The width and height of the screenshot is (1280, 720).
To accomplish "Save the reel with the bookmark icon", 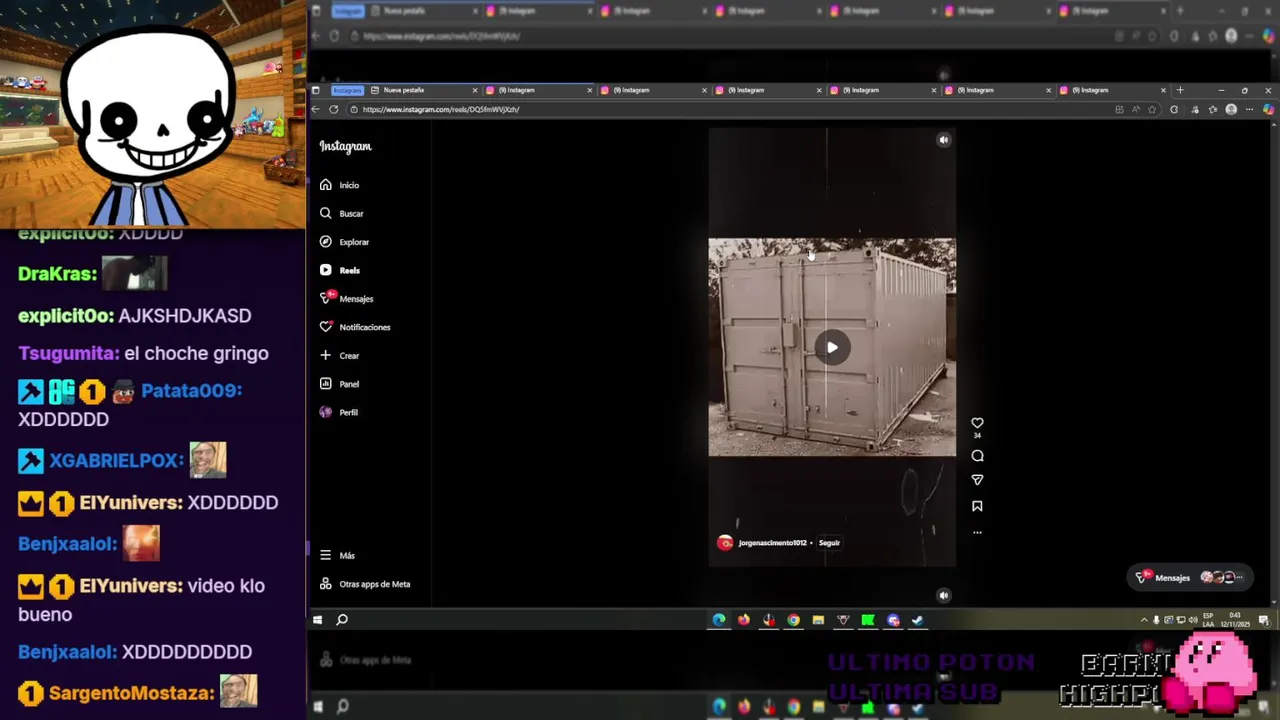I will pyautogui.click(x=977, y=506).
